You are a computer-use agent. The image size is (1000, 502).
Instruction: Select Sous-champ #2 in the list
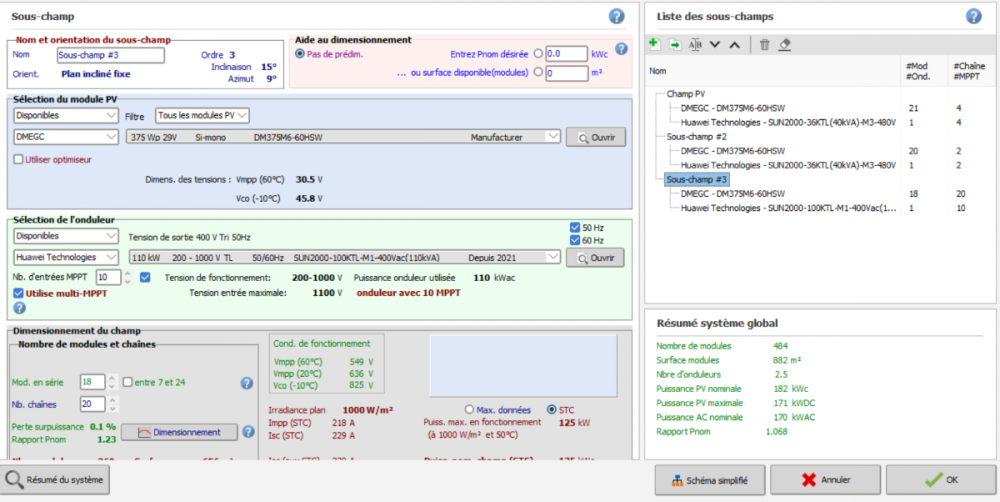click(692, 136)
